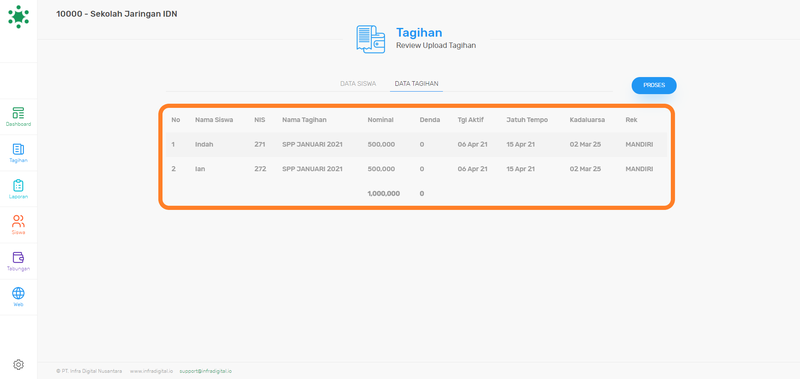Click the 500,000 nominal in Indah's row
Viewport: 800px width, 379px height.
click(381, 144)
